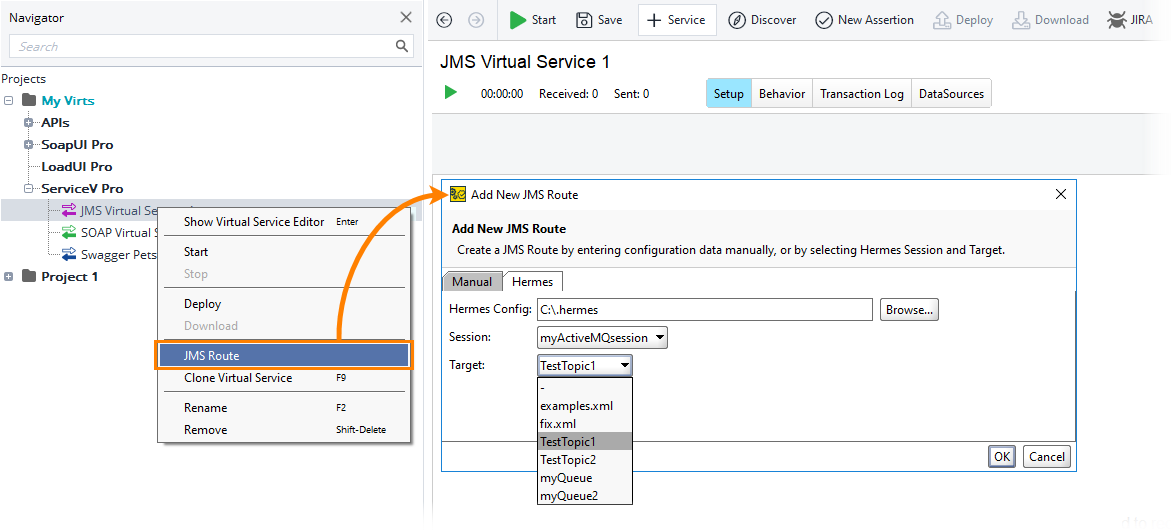Collapse the ServiceV Pro tree node
This screenshot has width=1172, height=531.
[28, 188]
